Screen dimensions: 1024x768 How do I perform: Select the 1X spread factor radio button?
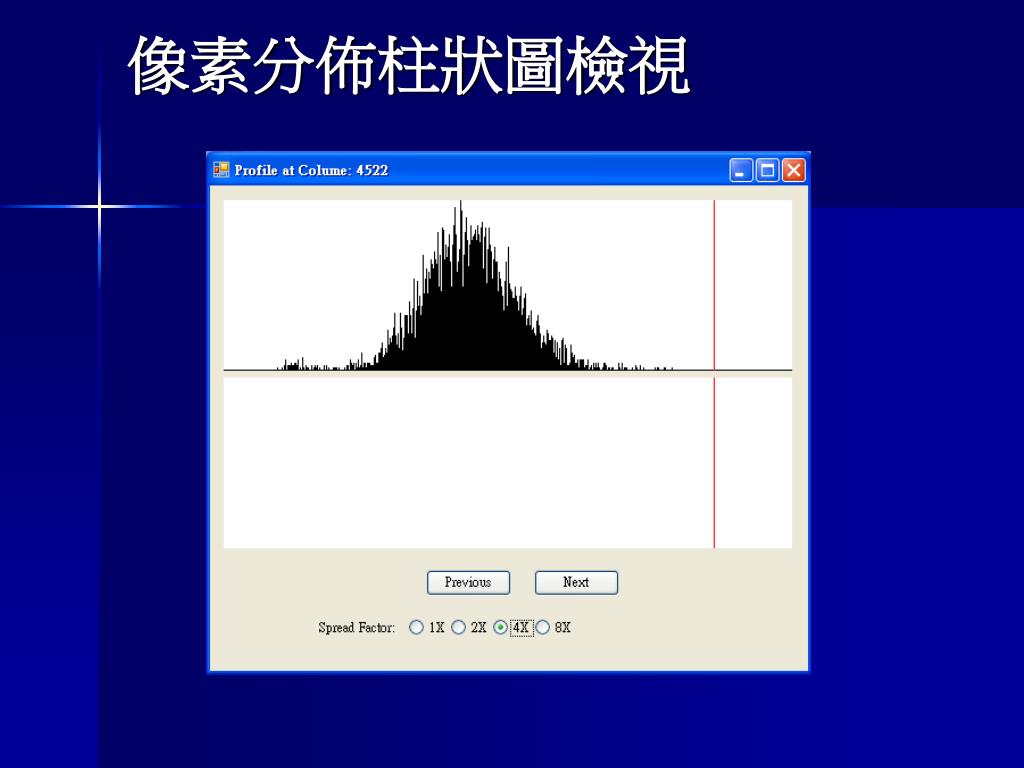(416, 627)
